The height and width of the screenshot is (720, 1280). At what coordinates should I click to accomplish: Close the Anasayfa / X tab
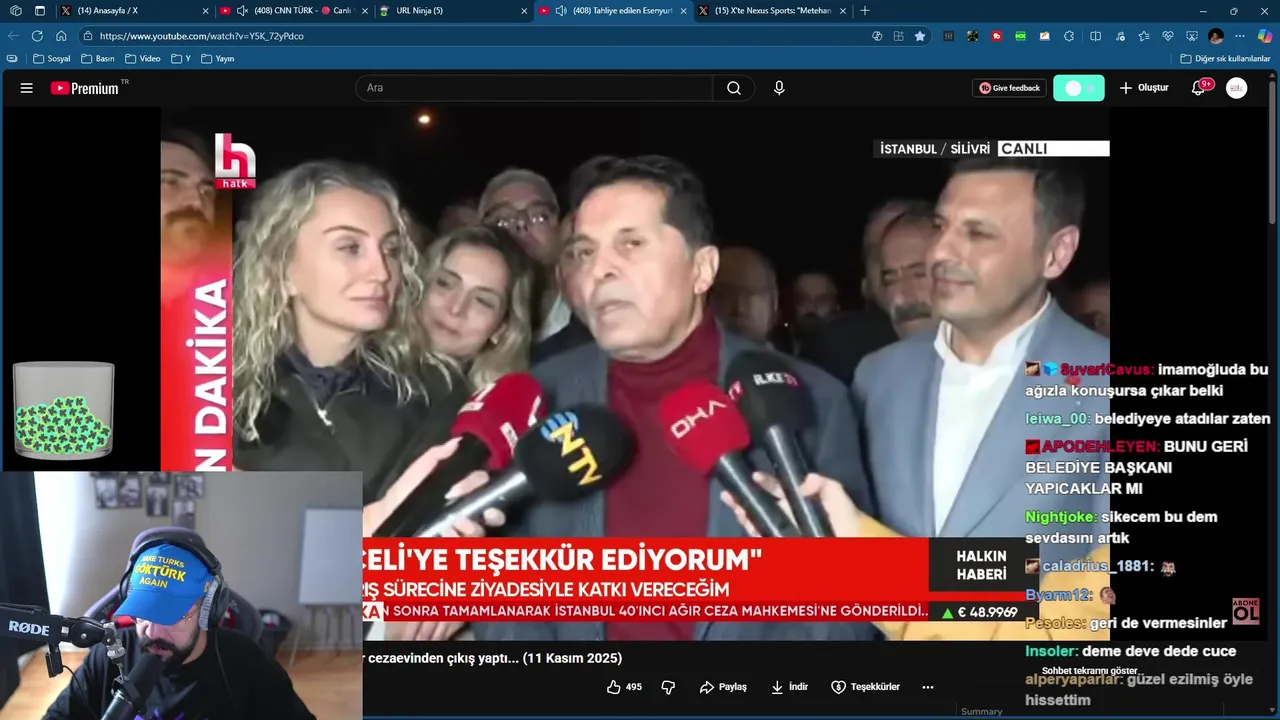205,11
